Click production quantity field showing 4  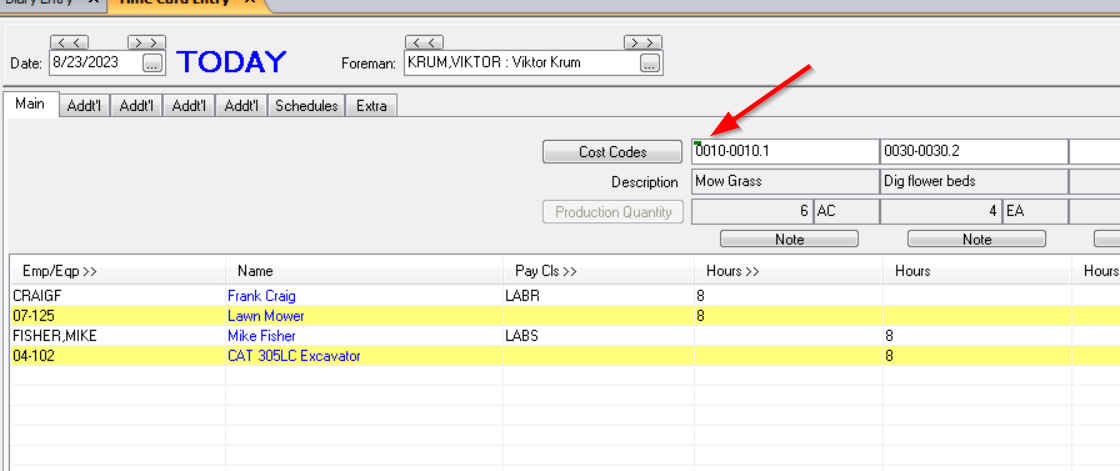point(941,212)
